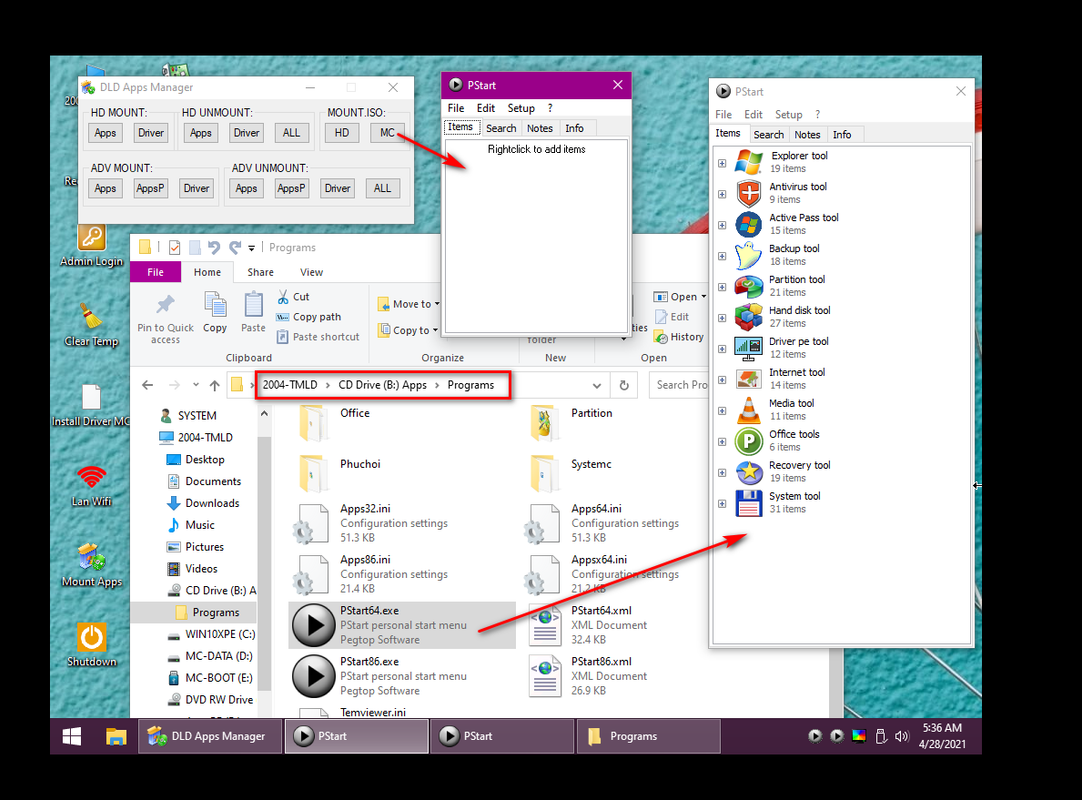
Task: Click the Copy path command
Action: pos(309,317)
